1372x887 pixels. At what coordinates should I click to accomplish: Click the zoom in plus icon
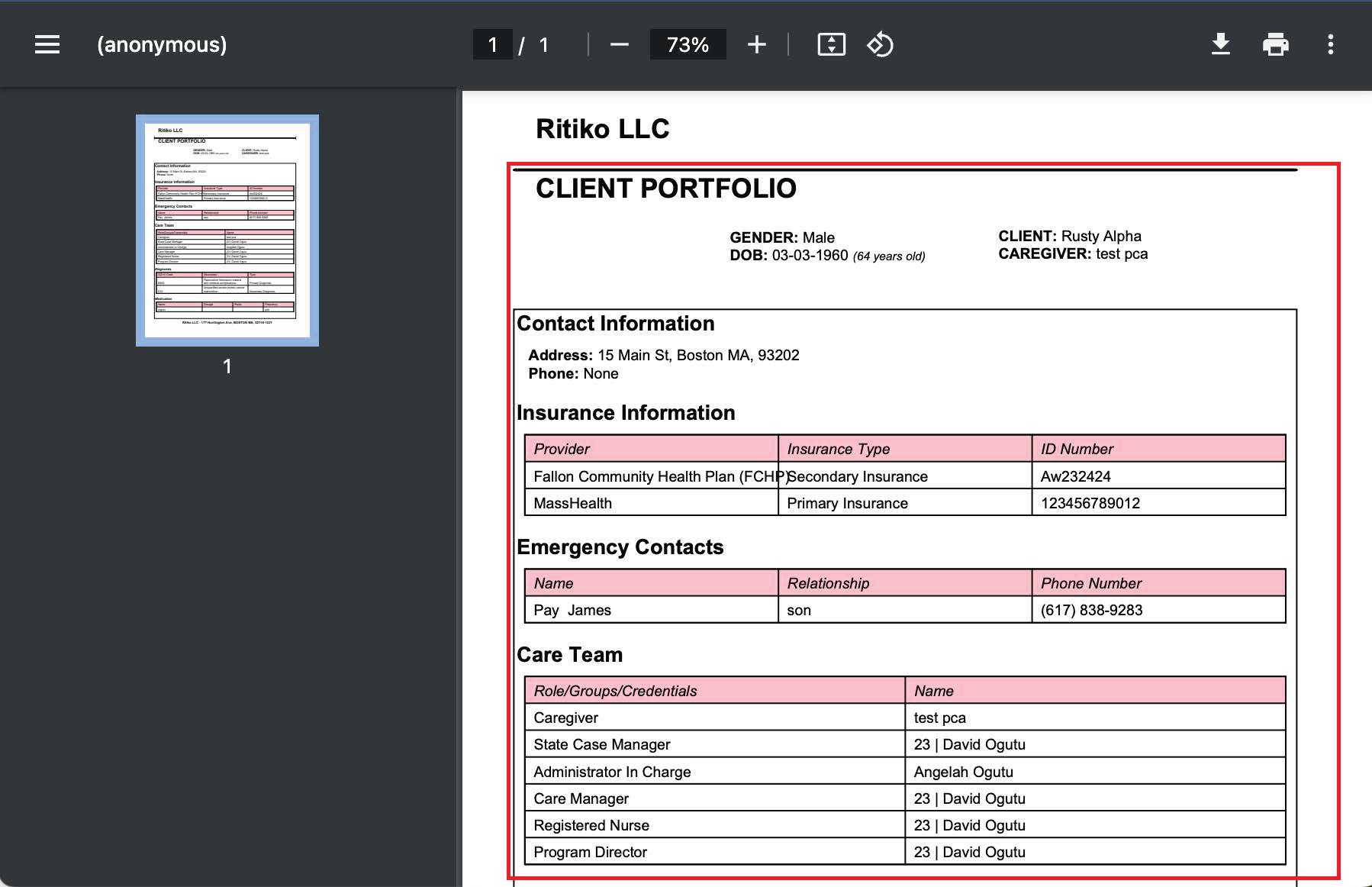756,45
